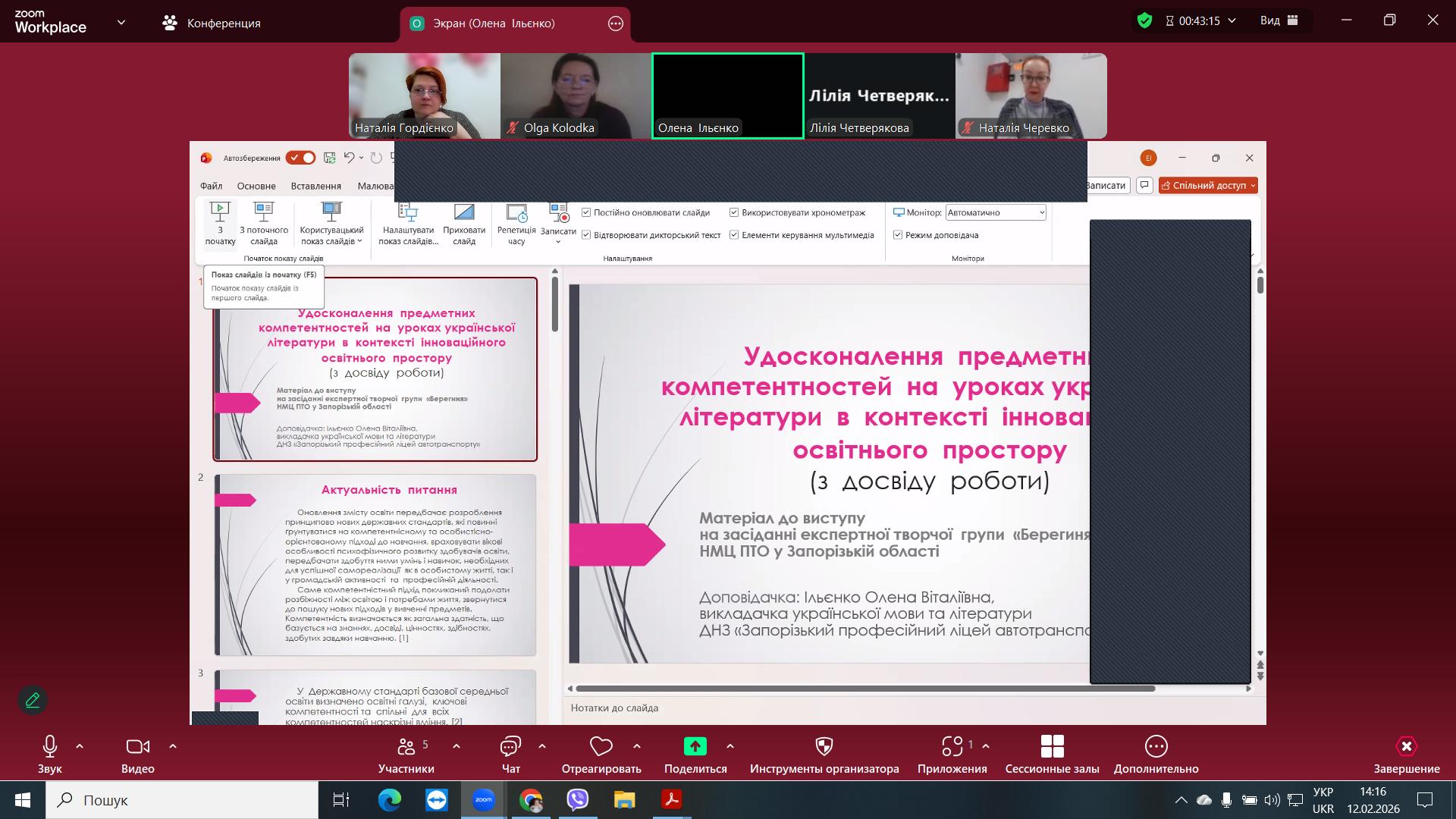Image resolution: width=1456 pixels, height=819 pixels.
Task: Uncheck 'Постійно оновлювати слайди' checkbox
Action: pos(586,212)
